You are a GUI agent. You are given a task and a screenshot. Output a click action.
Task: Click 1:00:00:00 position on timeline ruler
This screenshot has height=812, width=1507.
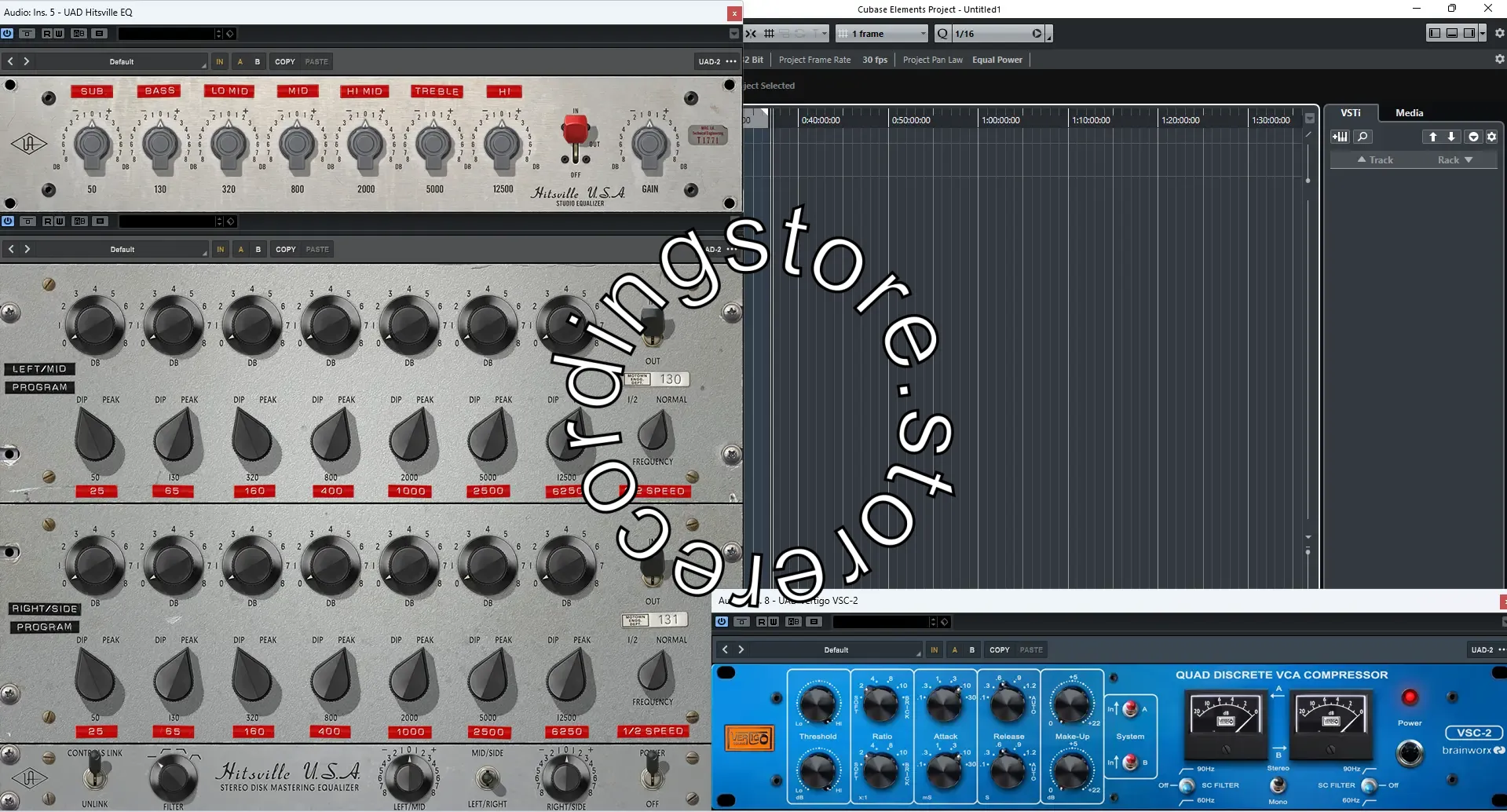pos(1000,120)
